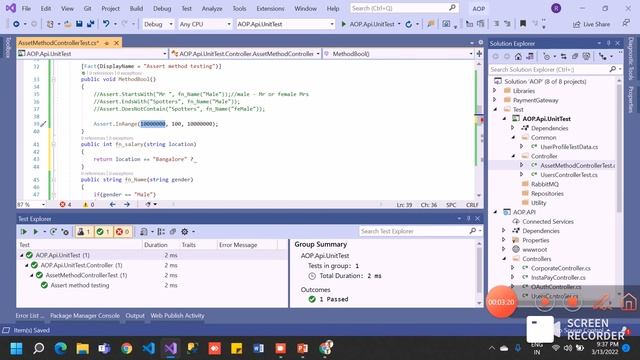Click Repeat Last Run in Test Explorer
The image size is (640, 360).
[x=53, y=231]
